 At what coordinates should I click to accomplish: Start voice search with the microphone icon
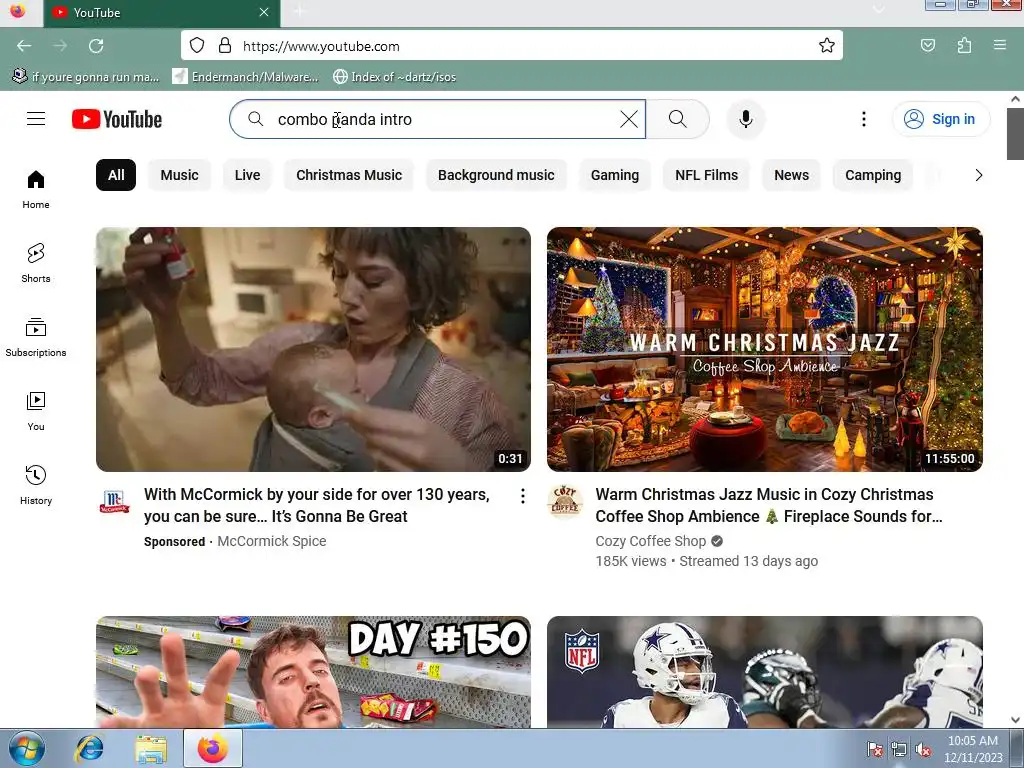tap(745, 119)
